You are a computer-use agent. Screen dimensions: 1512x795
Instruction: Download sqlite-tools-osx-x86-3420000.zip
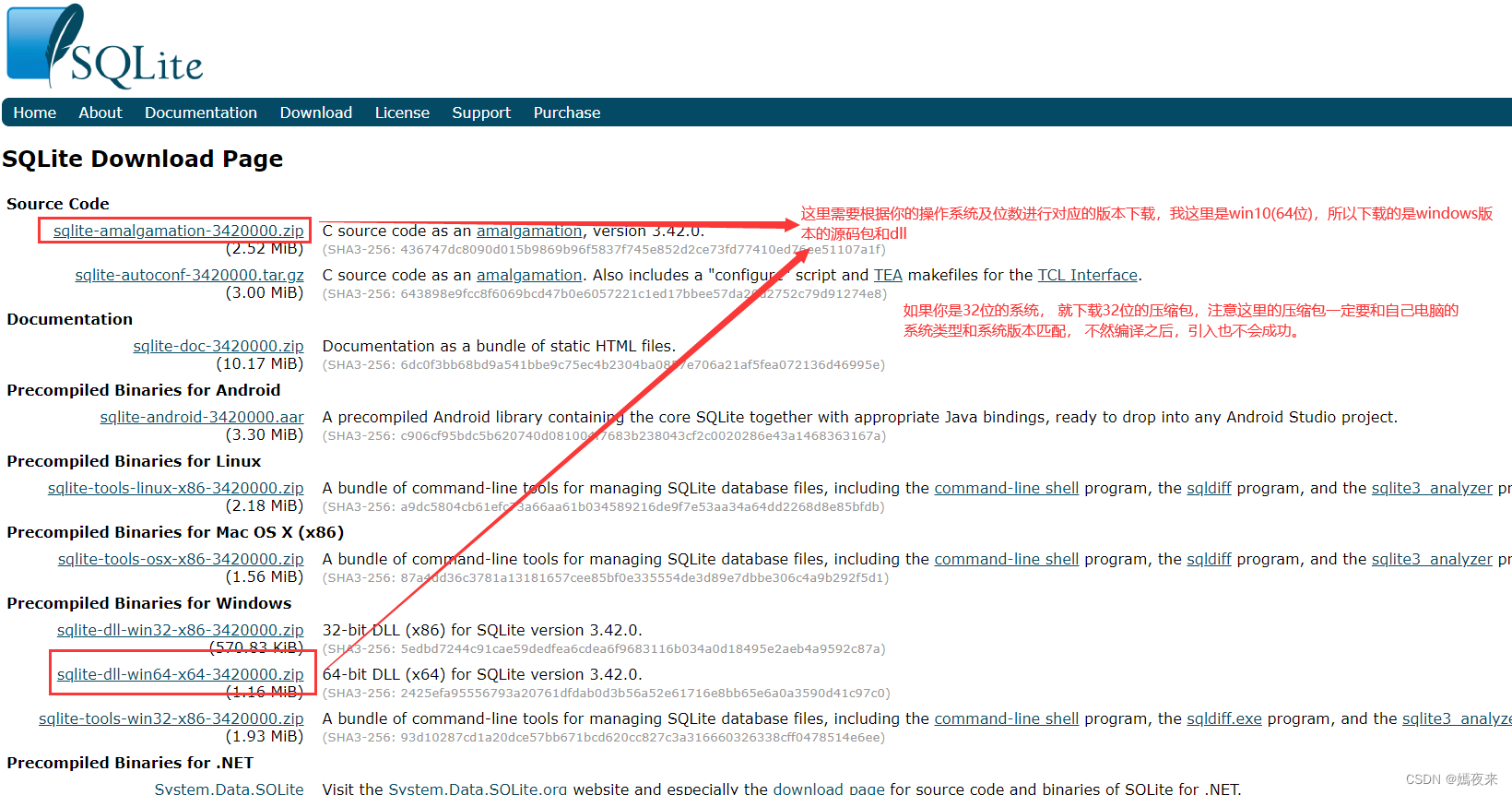coord(181,559)
